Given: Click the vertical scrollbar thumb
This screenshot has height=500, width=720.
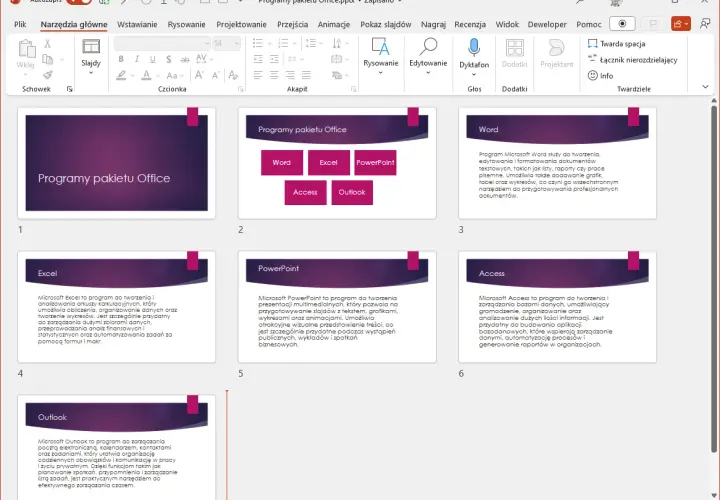Looking at the screenshot, I should click(x=714, y=278).
